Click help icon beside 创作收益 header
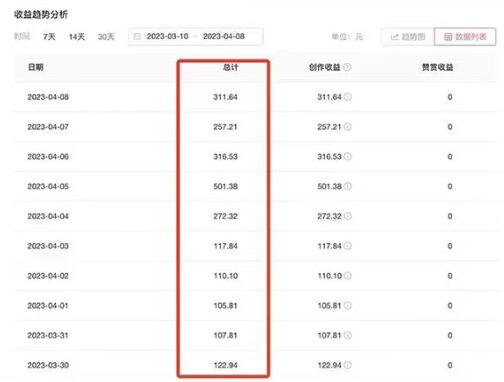The width and height of the screenshot is (504, 382). (x=347, y=67)
